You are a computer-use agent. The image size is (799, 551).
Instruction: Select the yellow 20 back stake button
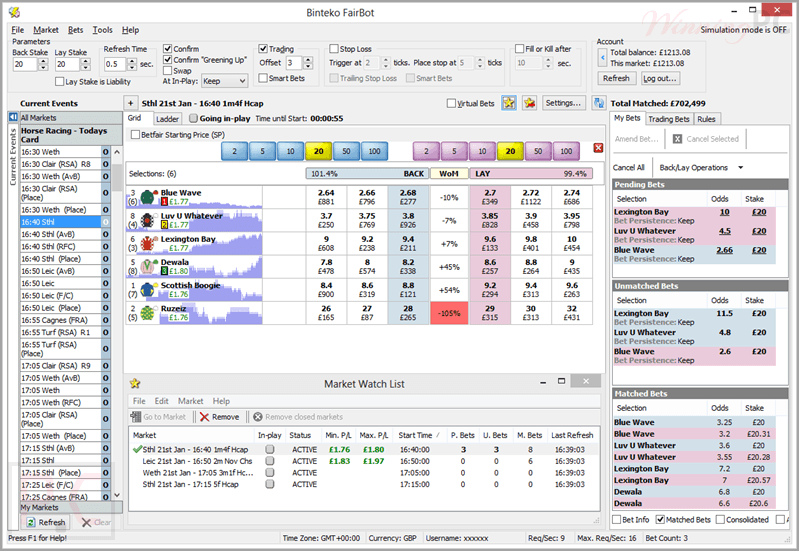pyautogui.click(x=318, y=151)
